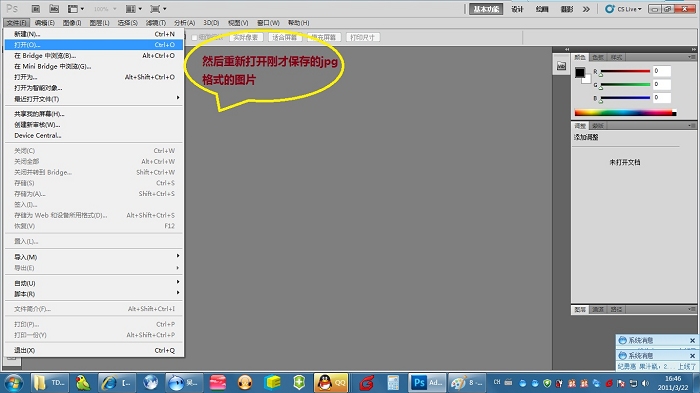Choose 在 Mini Bridge 中浏览(G) item

(94, 66)
